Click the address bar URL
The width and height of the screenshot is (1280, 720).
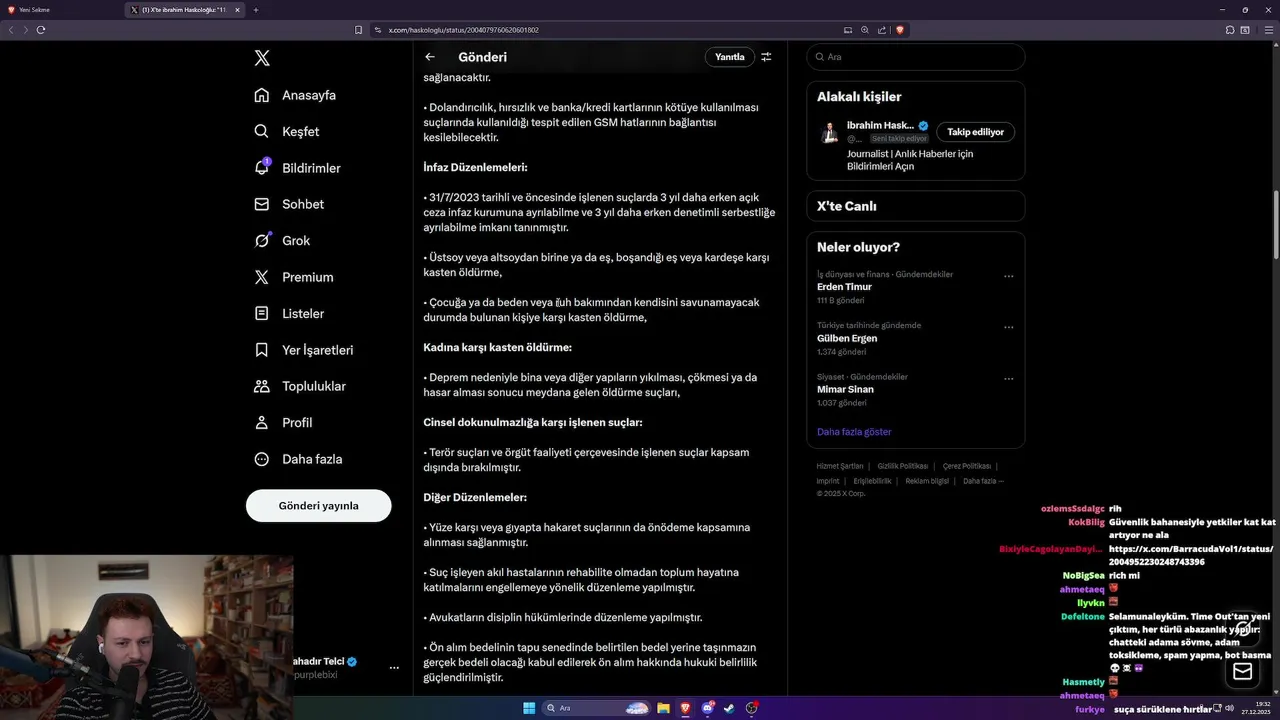pyautogui.click(x=464, y=30)
